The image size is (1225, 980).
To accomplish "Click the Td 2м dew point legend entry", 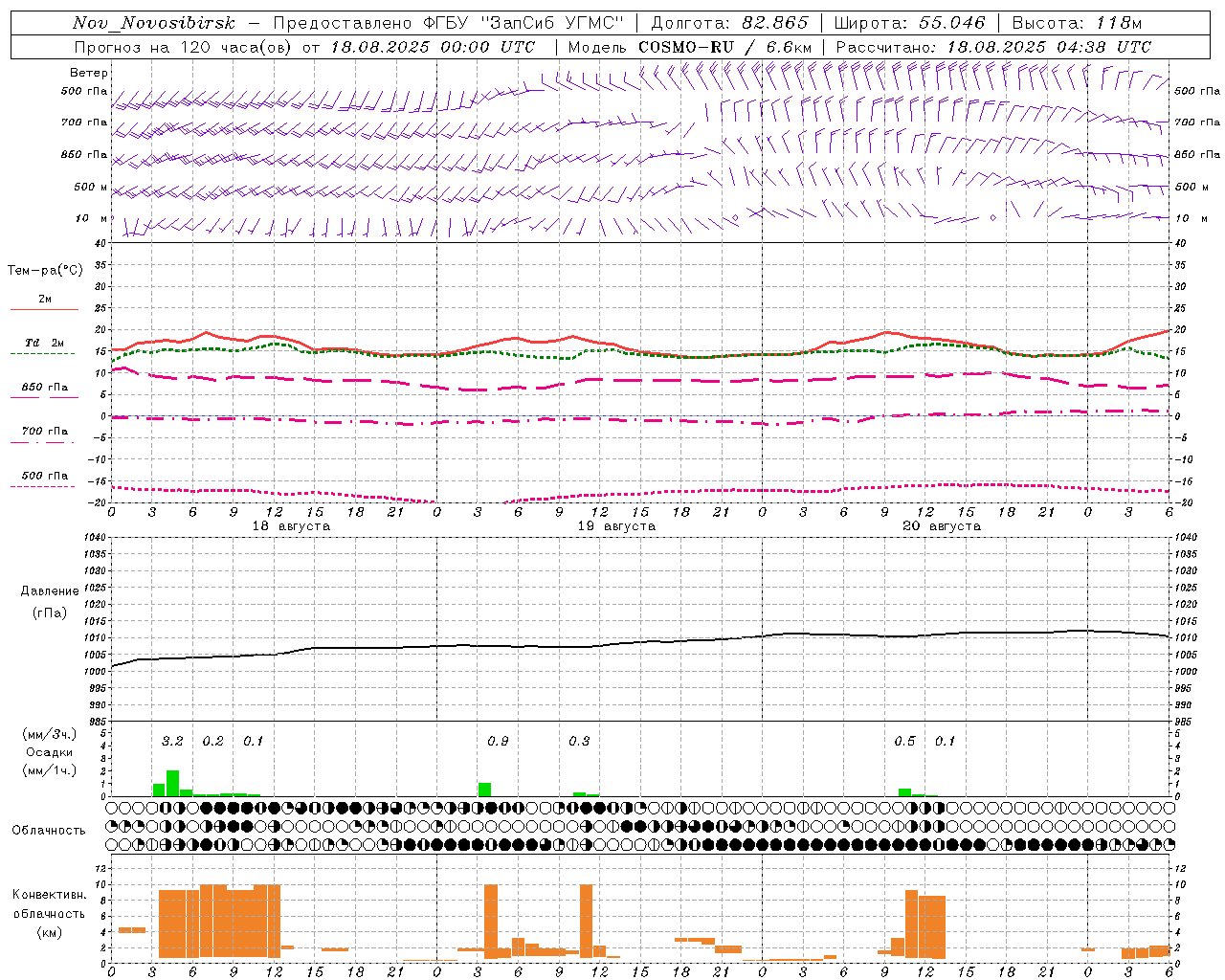I will coord(44,343).
